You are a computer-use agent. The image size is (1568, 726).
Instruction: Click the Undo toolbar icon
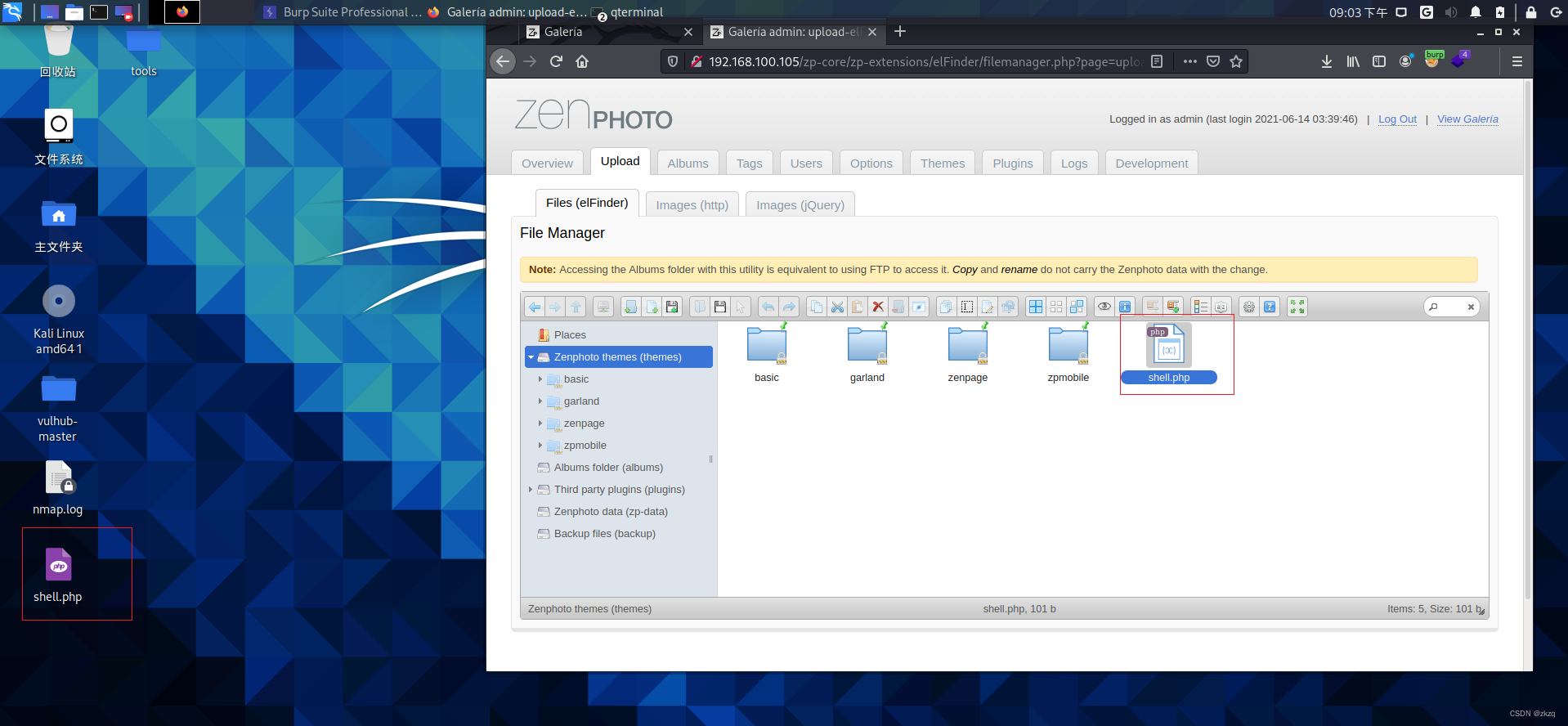[x=768, y=307]
